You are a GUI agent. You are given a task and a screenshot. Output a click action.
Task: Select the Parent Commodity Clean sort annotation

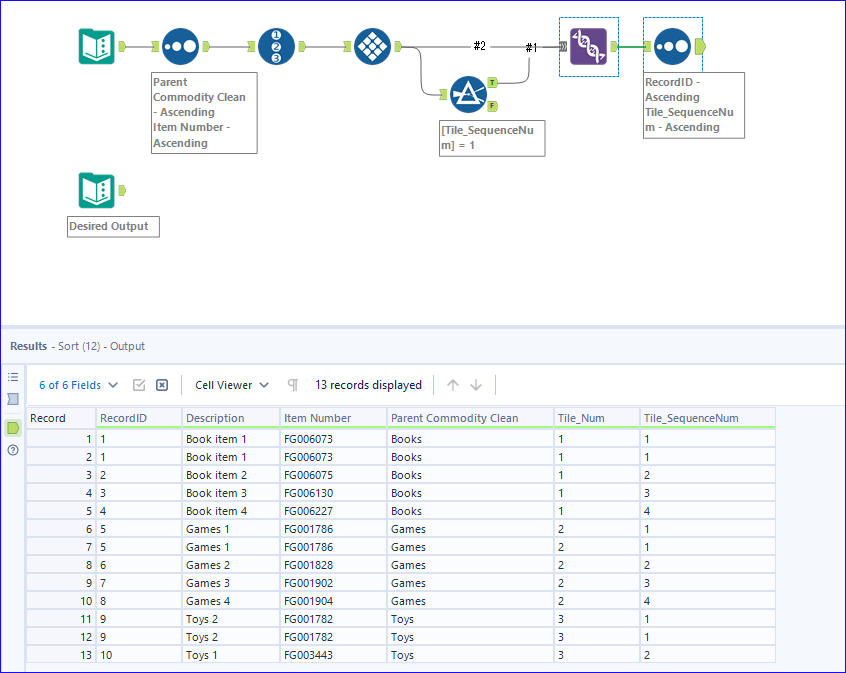click(x=204, y=113)
